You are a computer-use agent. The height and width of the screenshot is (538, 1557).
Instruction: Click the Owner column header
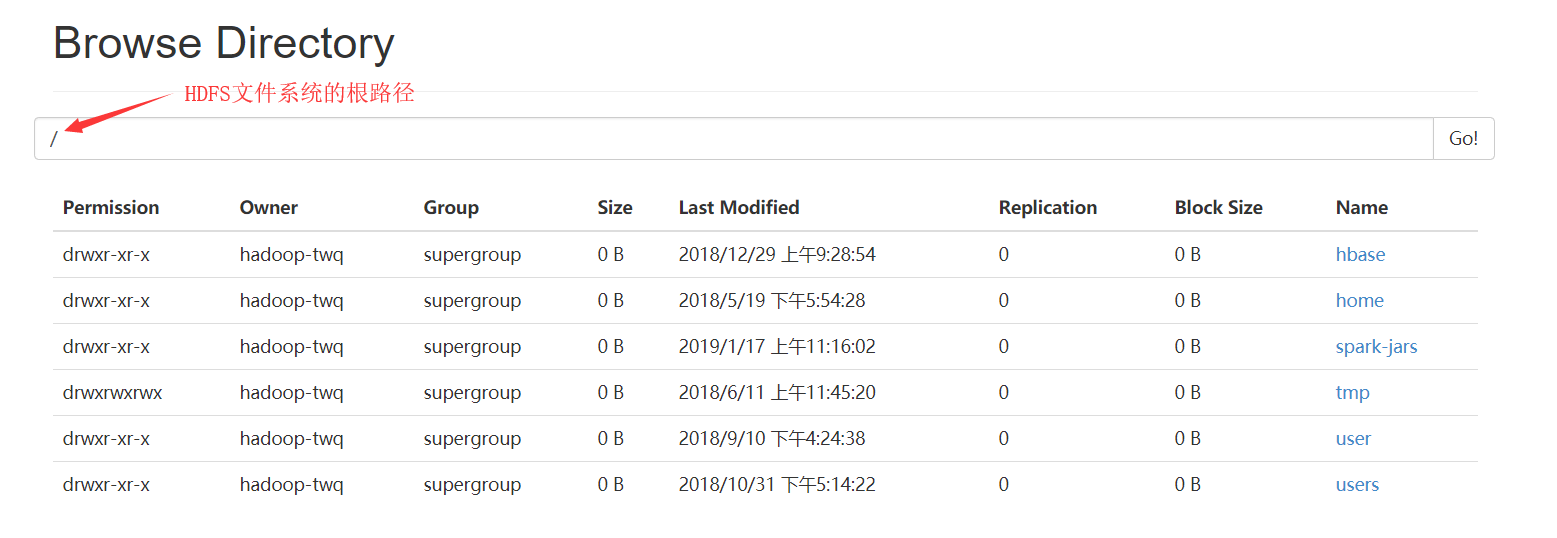(268, 207)
